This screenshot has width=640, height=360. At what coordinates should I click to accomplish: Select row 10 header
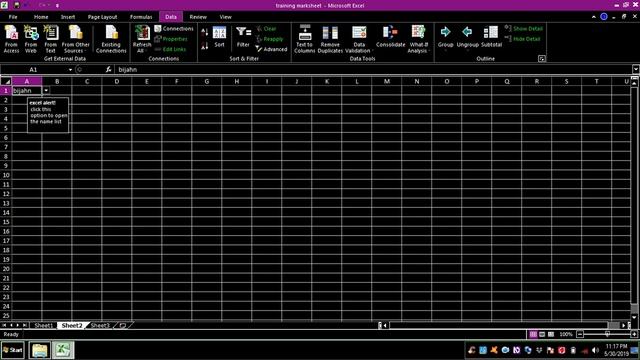click(x=6, y=175)
